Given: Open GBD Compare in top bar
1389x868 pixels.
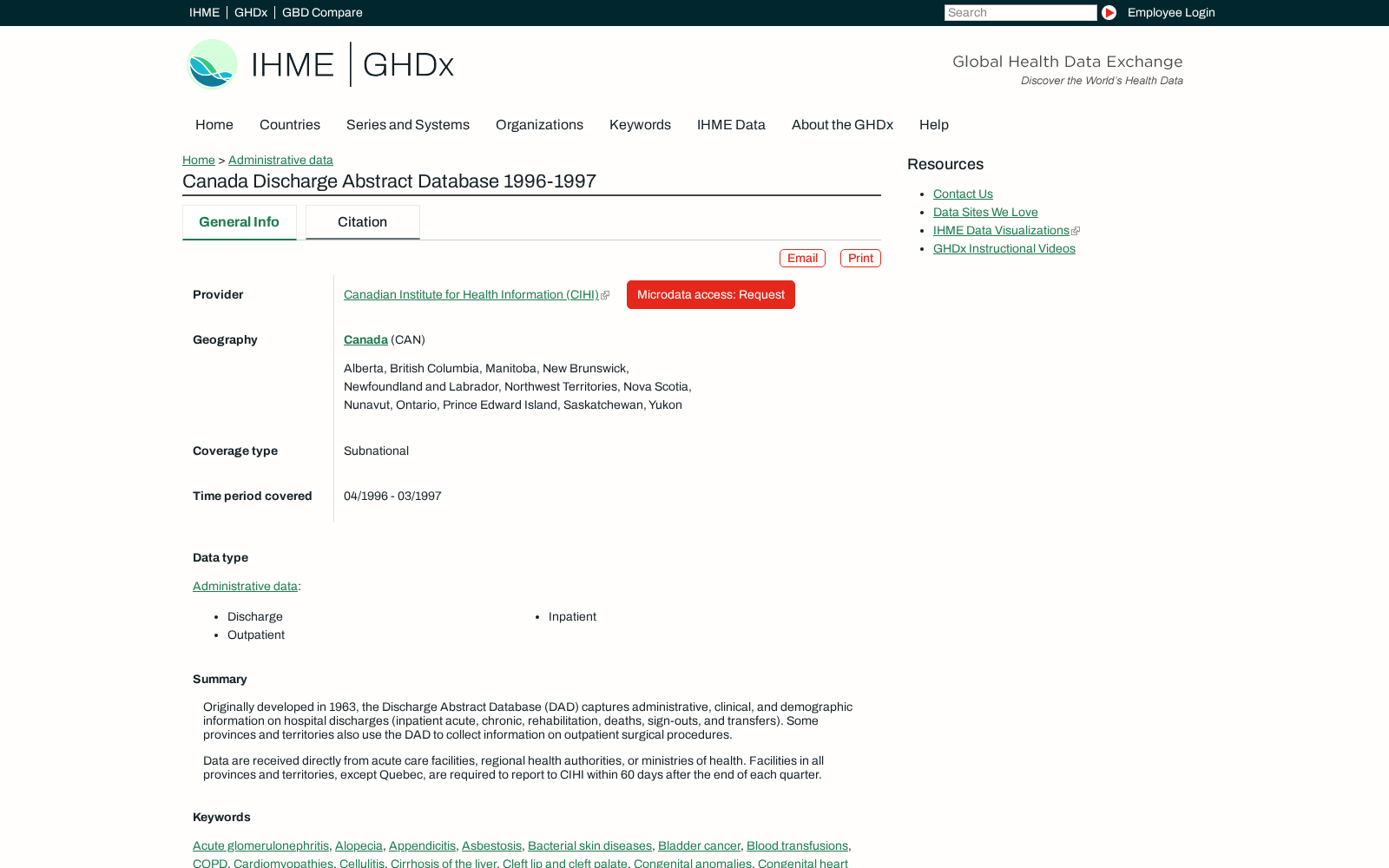Looking at the screenshot, I should (322, 12).
